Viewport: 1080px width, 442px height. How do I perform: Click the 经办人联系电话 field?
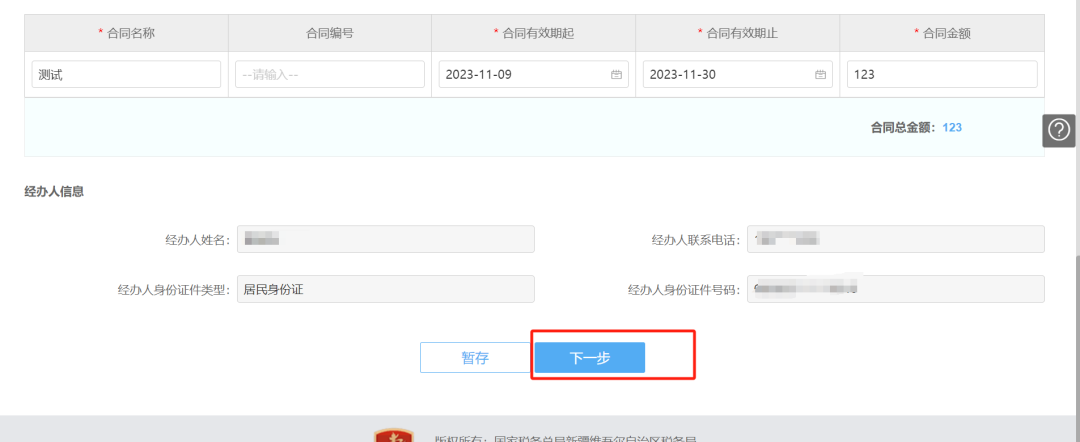(895, 239)
